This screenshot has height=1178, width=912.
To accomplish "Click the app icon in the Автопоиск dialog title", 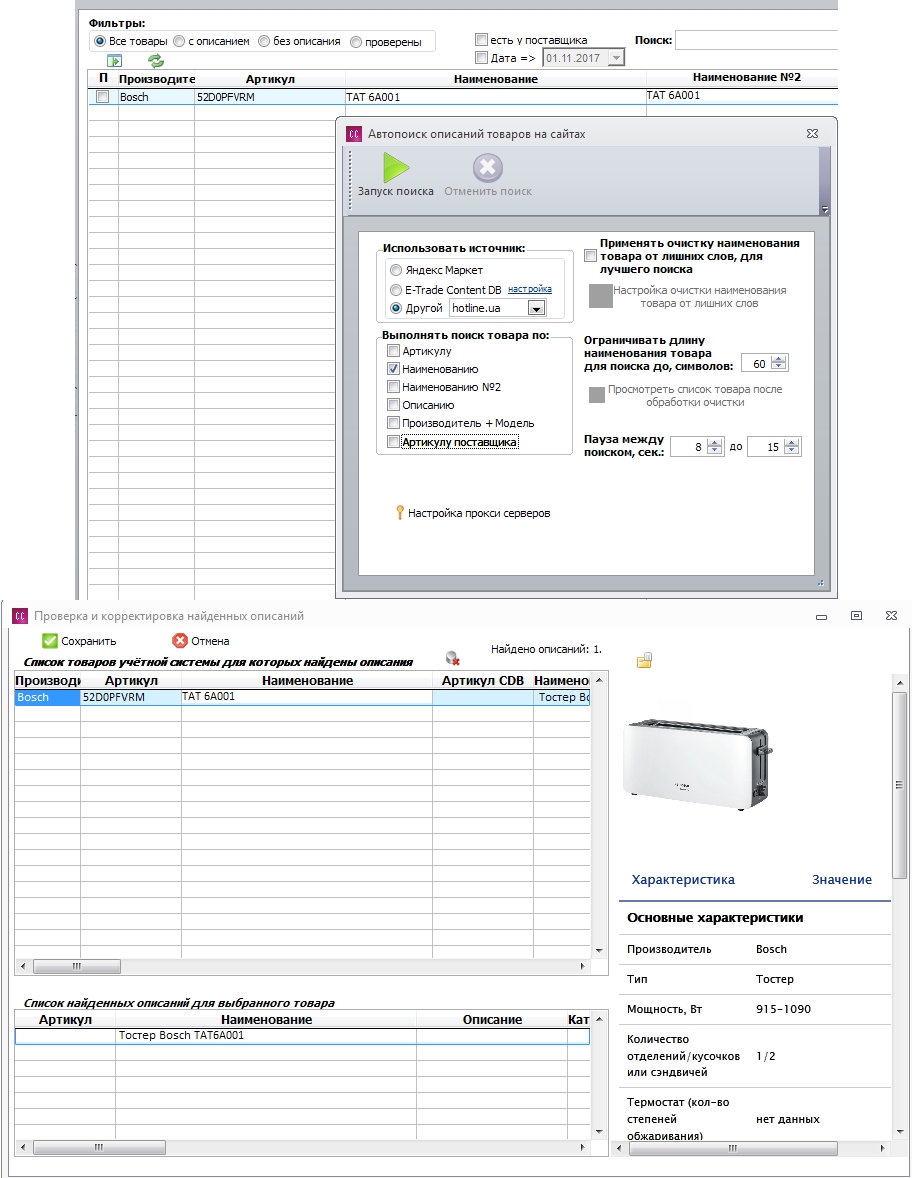I will [354, 134].
